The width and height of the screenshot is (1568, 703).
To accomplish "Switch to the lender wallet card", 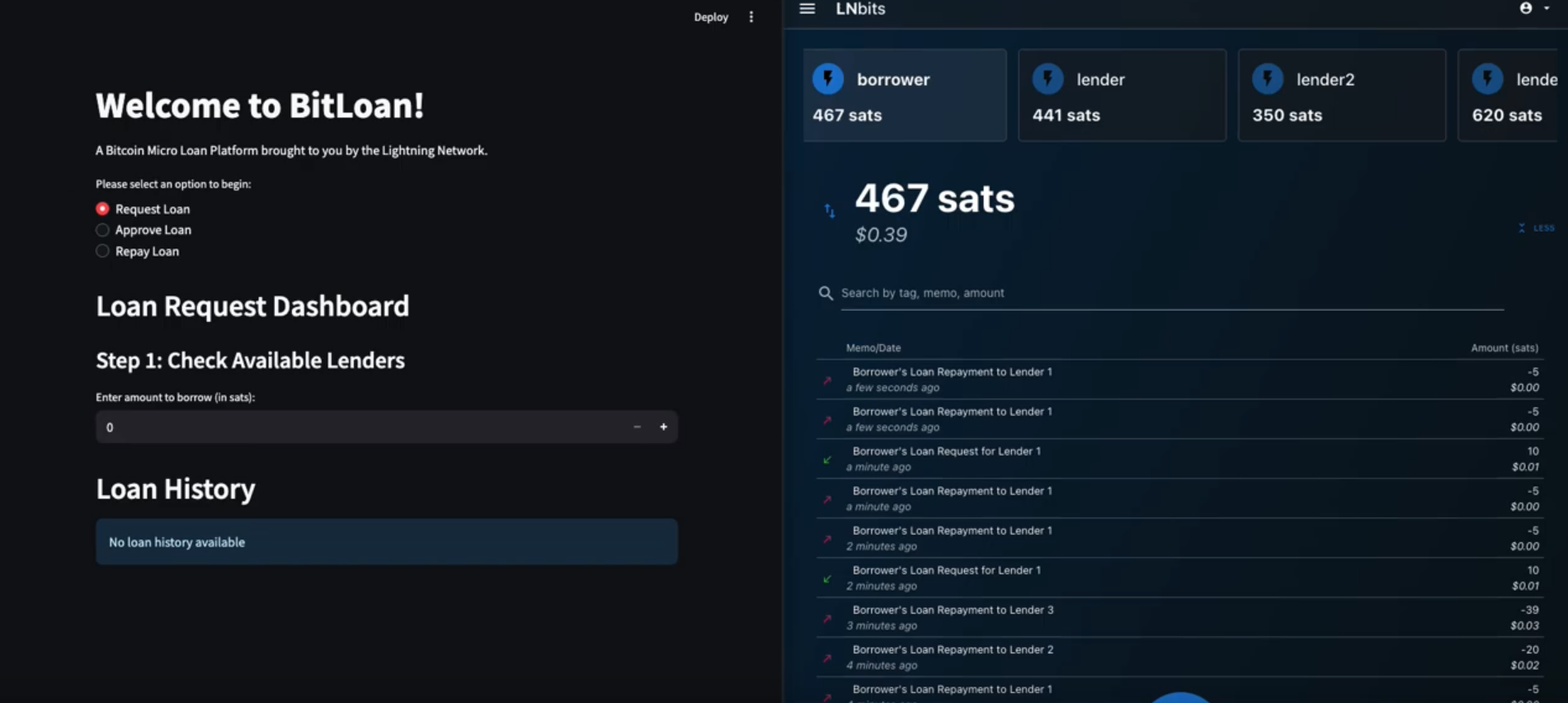I will tap(1122, 96).
